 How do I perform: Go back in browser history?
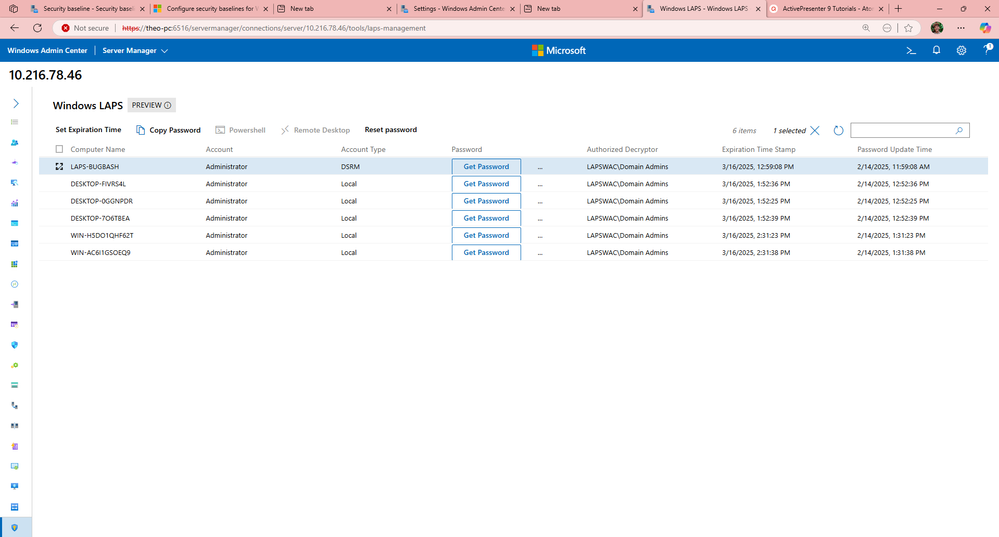(x=14, y=28)
